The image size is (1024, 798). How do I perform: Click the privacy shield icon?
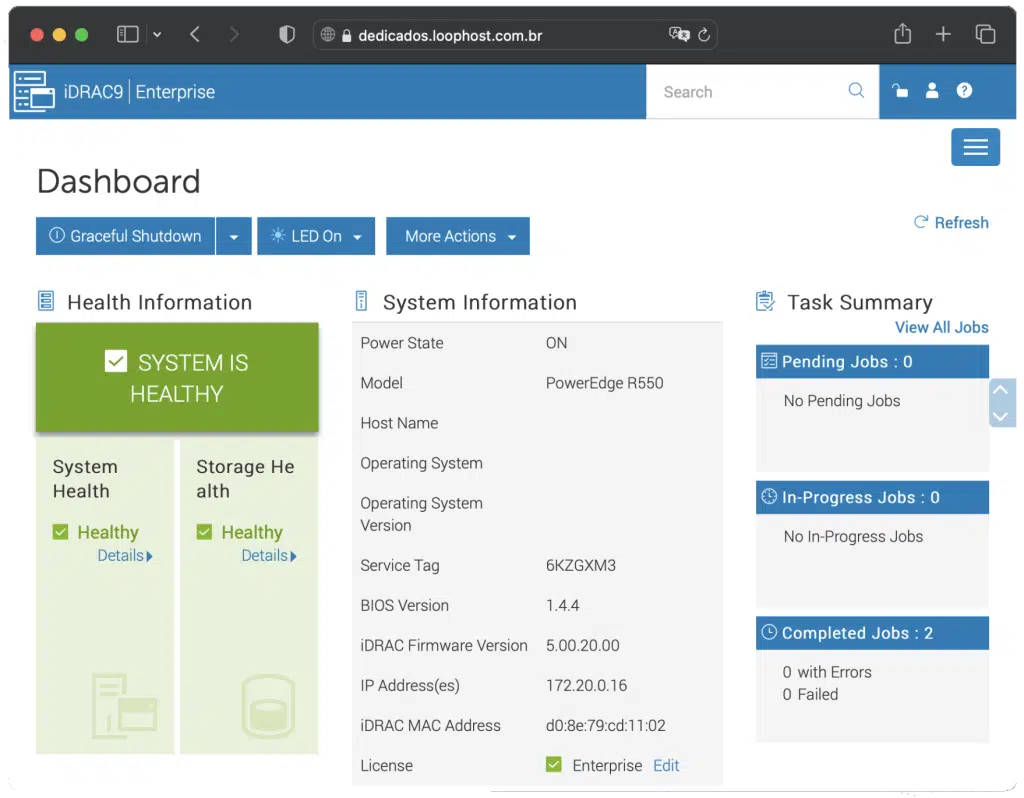point(287,34)
